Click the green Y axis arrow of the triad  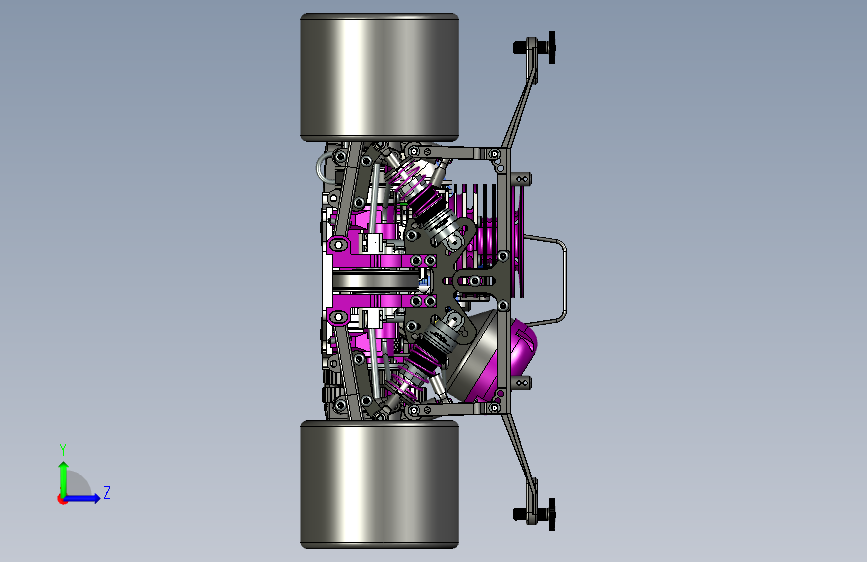point(63,478)
